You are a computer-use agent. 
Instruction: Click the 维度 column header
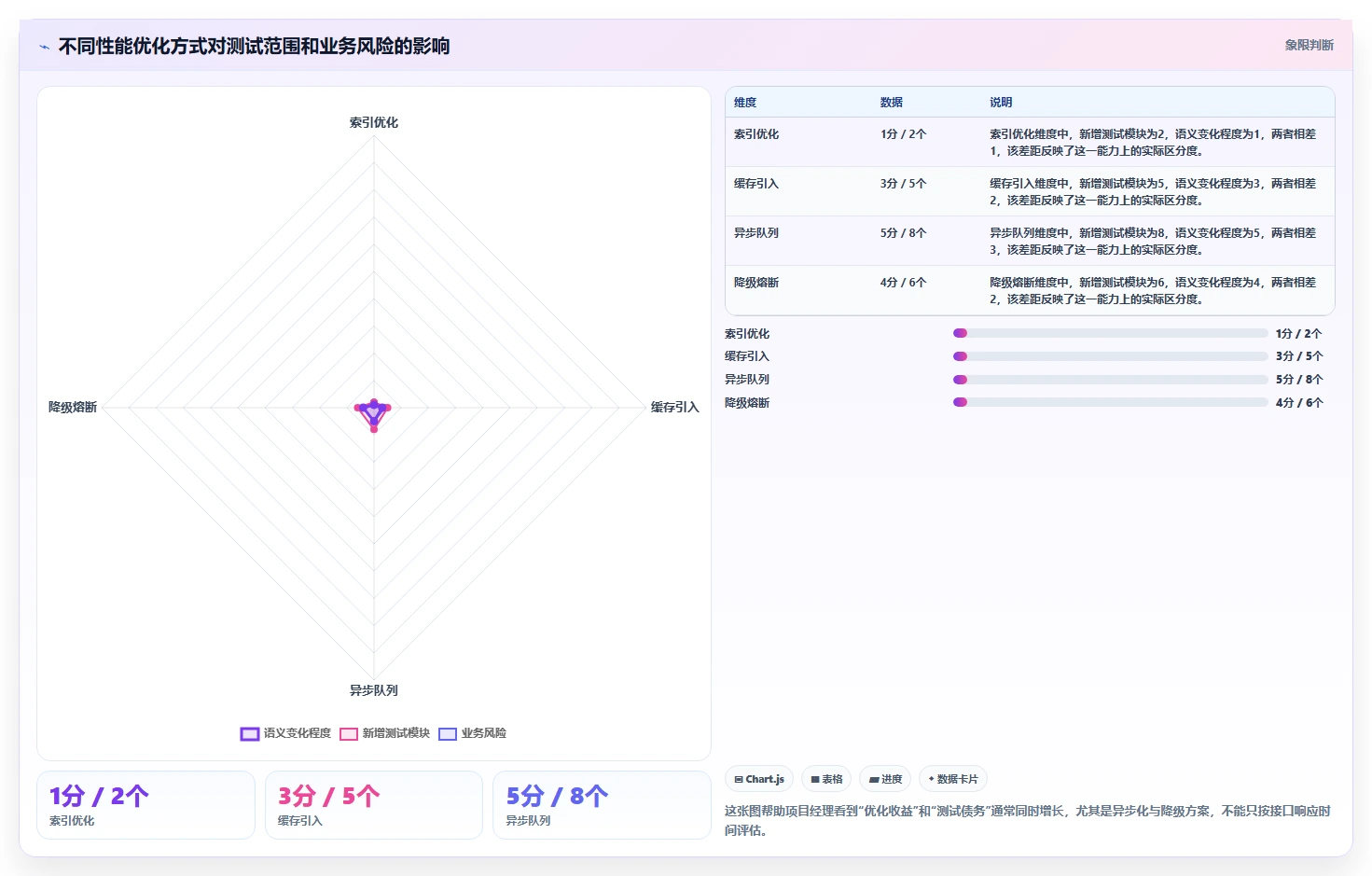[x=745, y=103]
